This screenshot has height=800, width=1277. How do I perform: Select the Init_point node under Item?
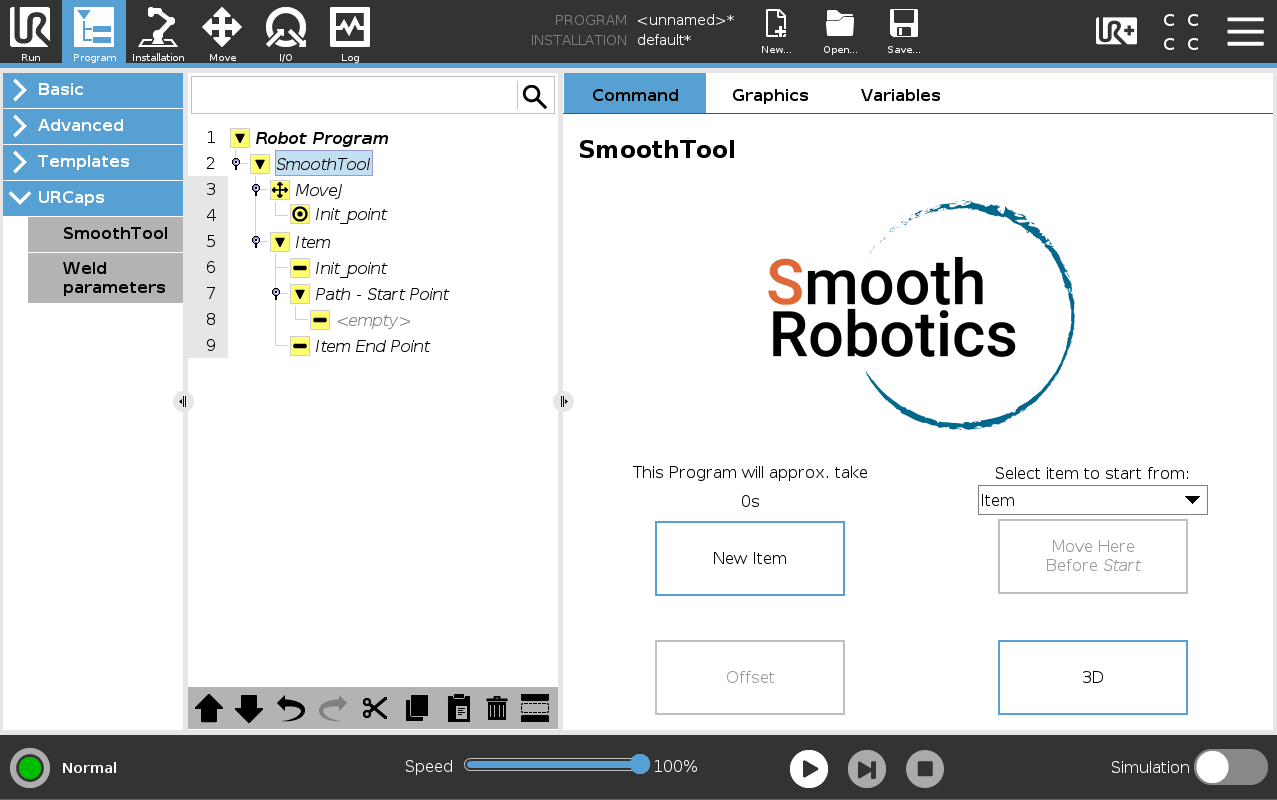point(351,268)
